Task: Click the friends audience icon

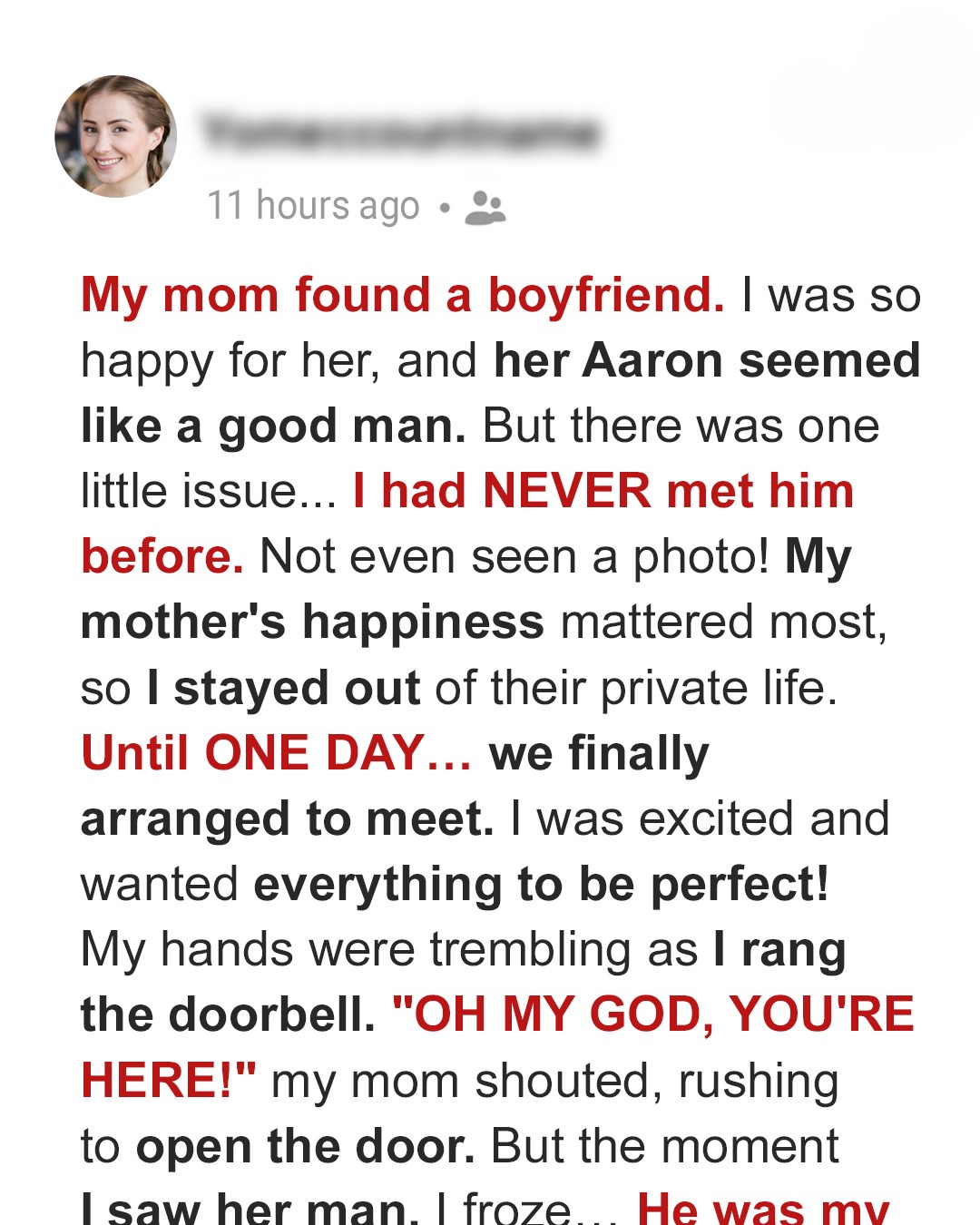Action: click(485, 208)
